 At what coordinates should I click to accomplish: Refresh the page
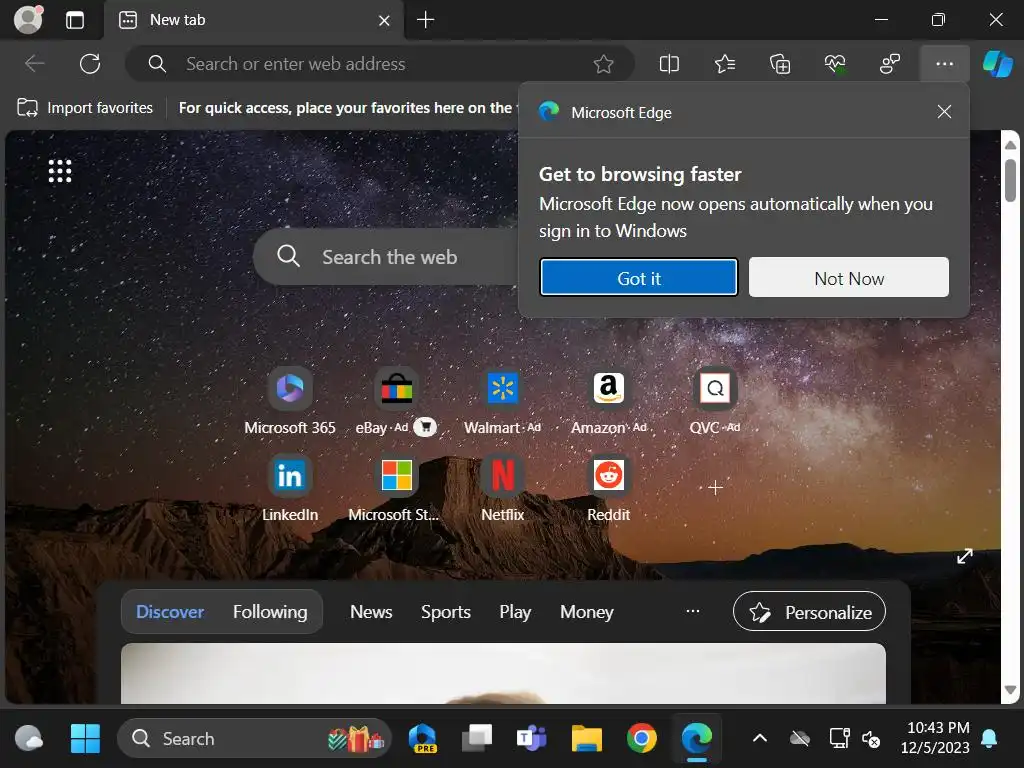tap(90, 64)
